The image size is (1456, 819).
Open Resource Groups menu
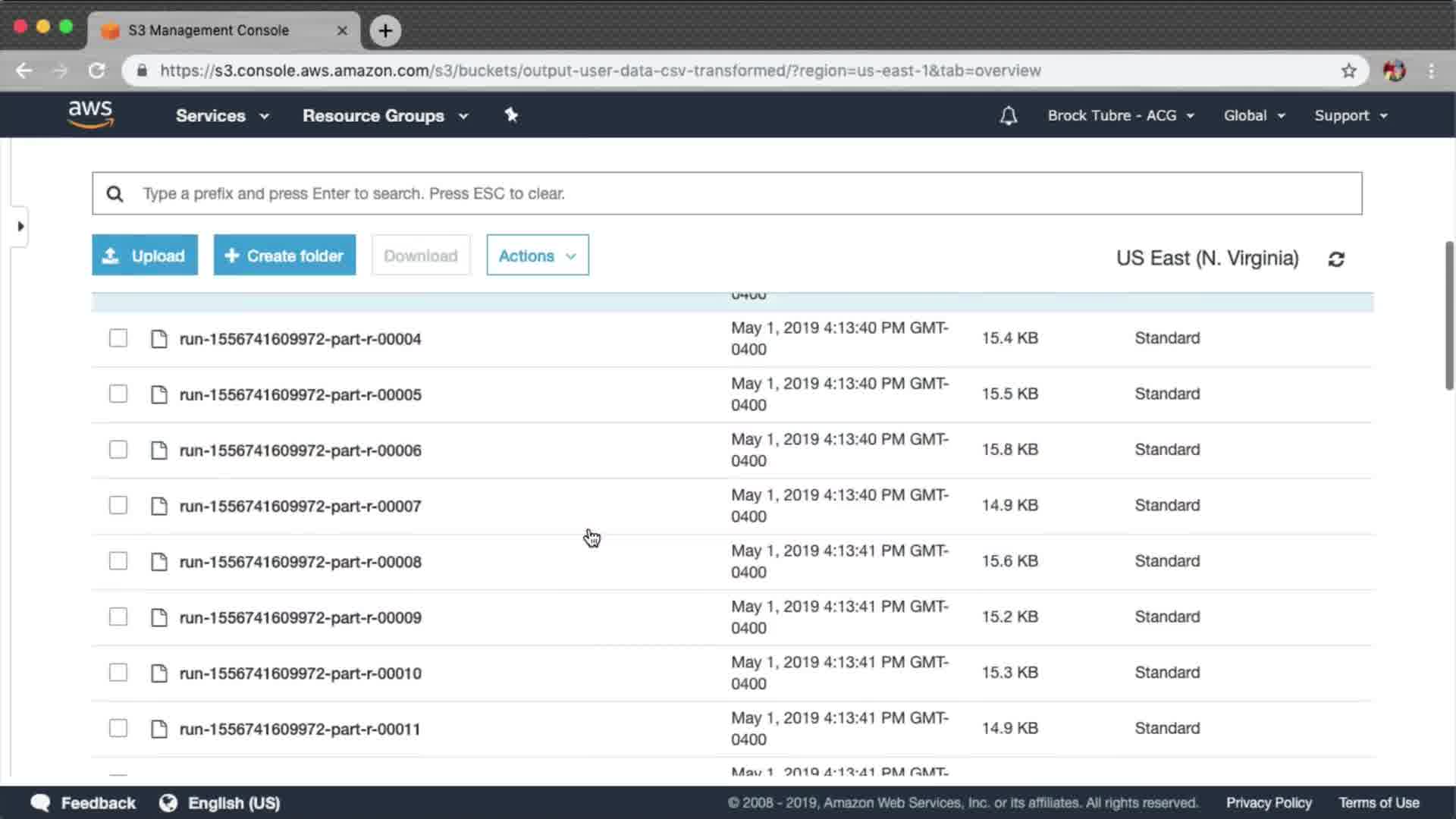point(384,116)
